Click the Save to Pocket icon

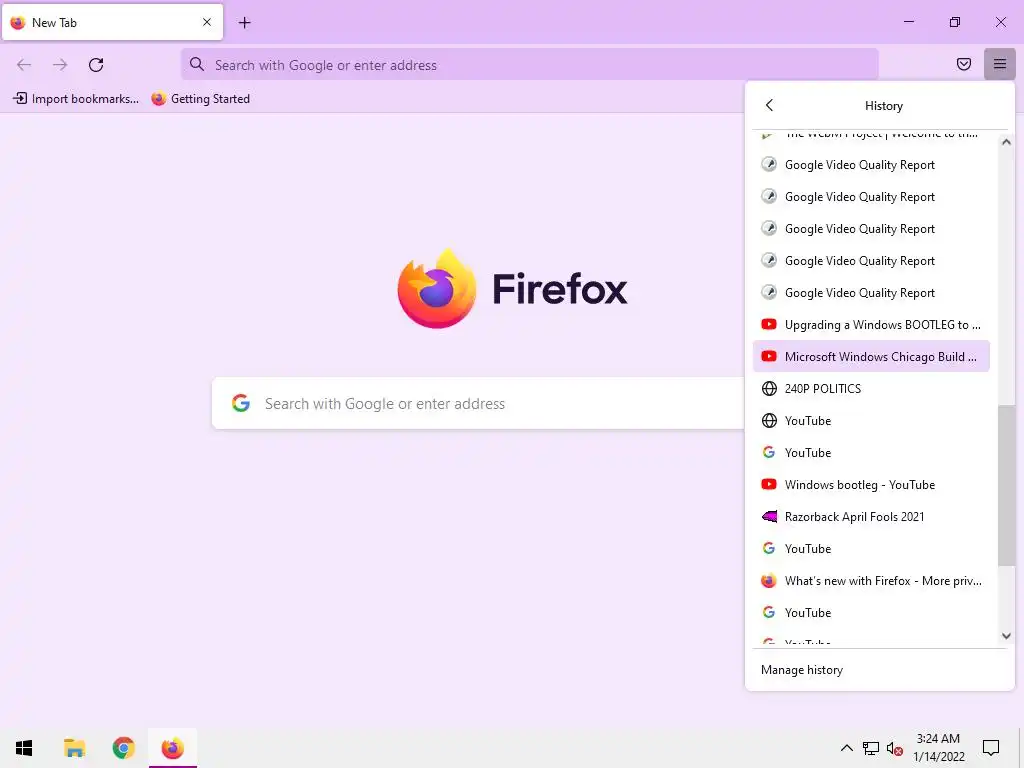click(964, 64)
